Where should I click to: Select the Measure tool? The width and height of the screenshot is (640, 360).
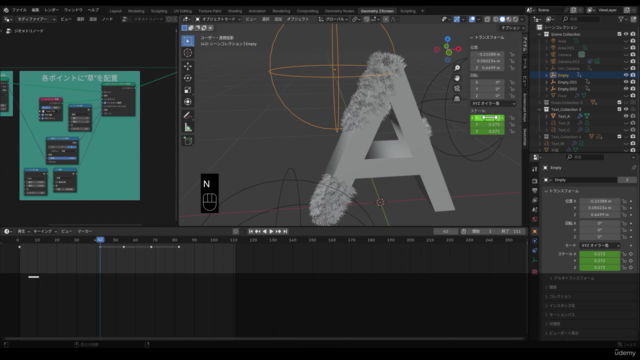pyautogui.click(x=188, y=127)
